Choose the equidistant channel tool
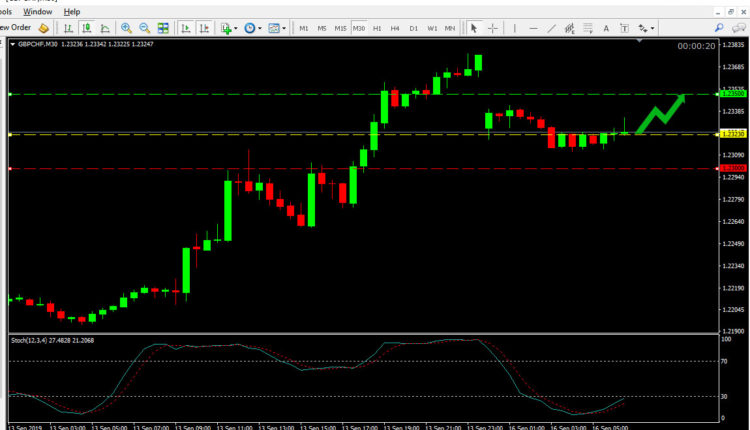This screenshot has width=750, height=430. tap(569, 28)
